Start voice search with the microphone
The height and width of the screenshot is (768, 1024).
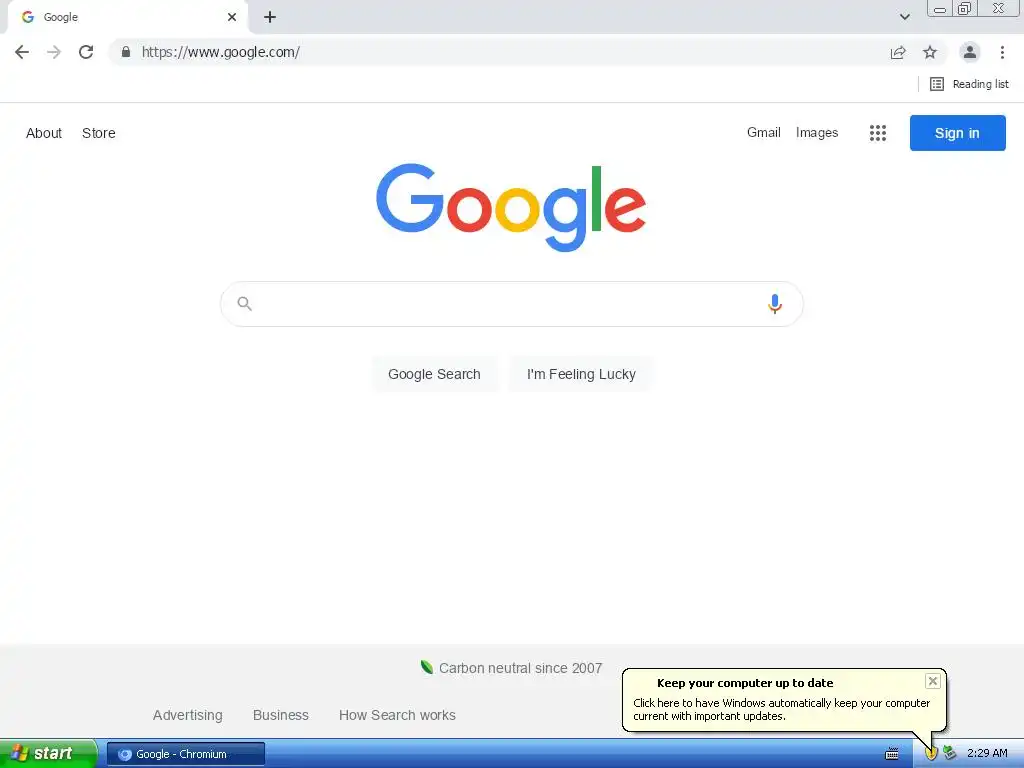click(775, 304)
